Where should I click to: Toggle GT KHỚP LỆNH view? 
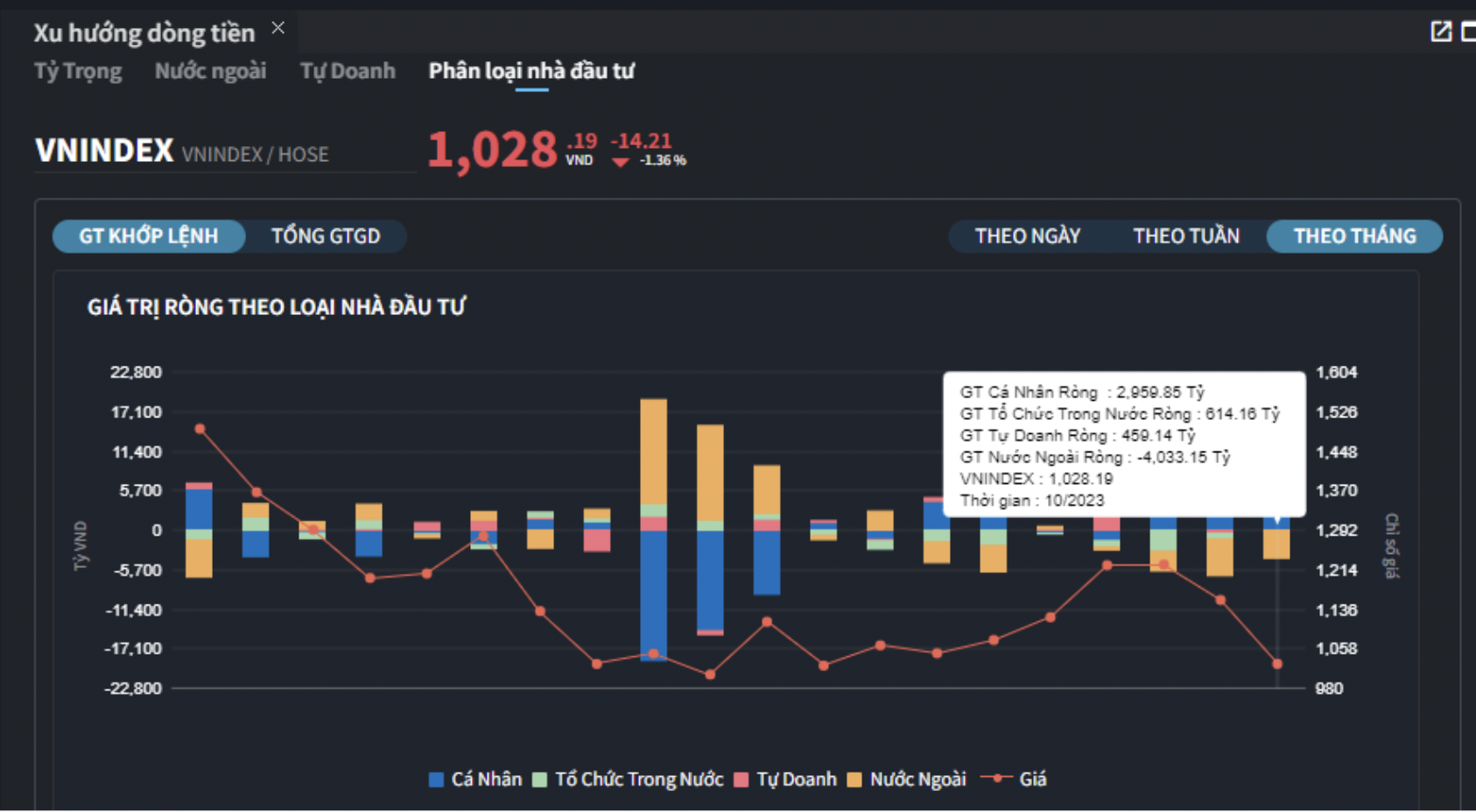(149, 236)
